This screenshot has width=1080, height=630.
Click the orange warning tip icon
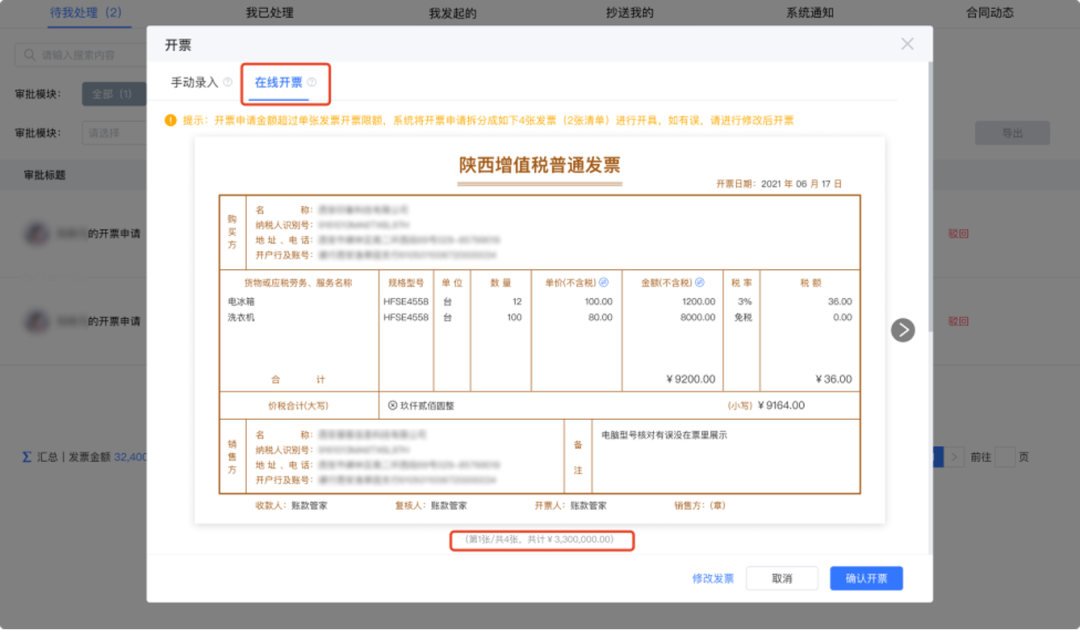point(172,120)
